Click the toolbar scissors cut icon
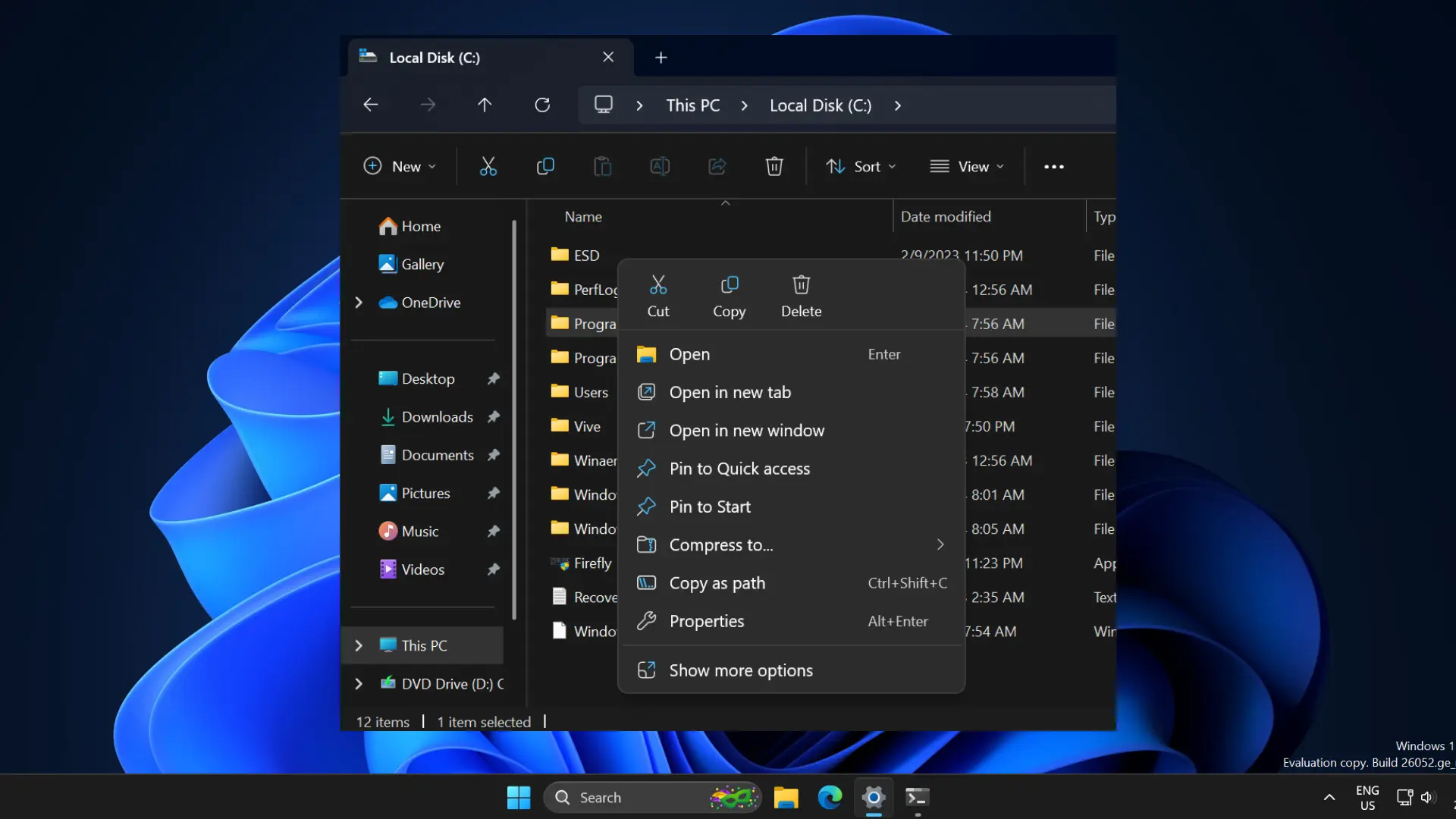The width and height of the screenshot is (1456, 819). click(488, 166)
